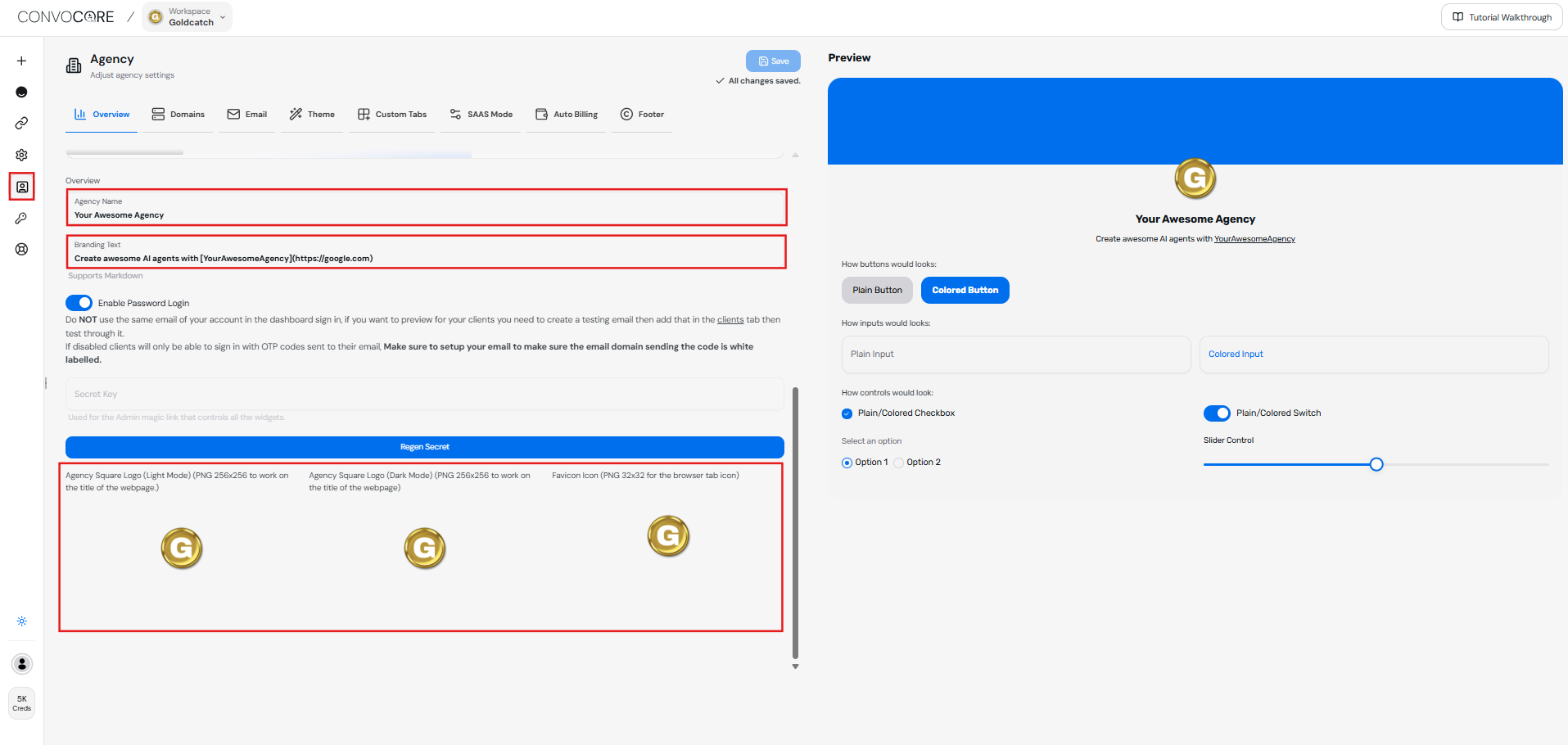Click the Goldcatch workspace logo icon
This screenshot has width=1568, height=745.
[x=155, y=16]
